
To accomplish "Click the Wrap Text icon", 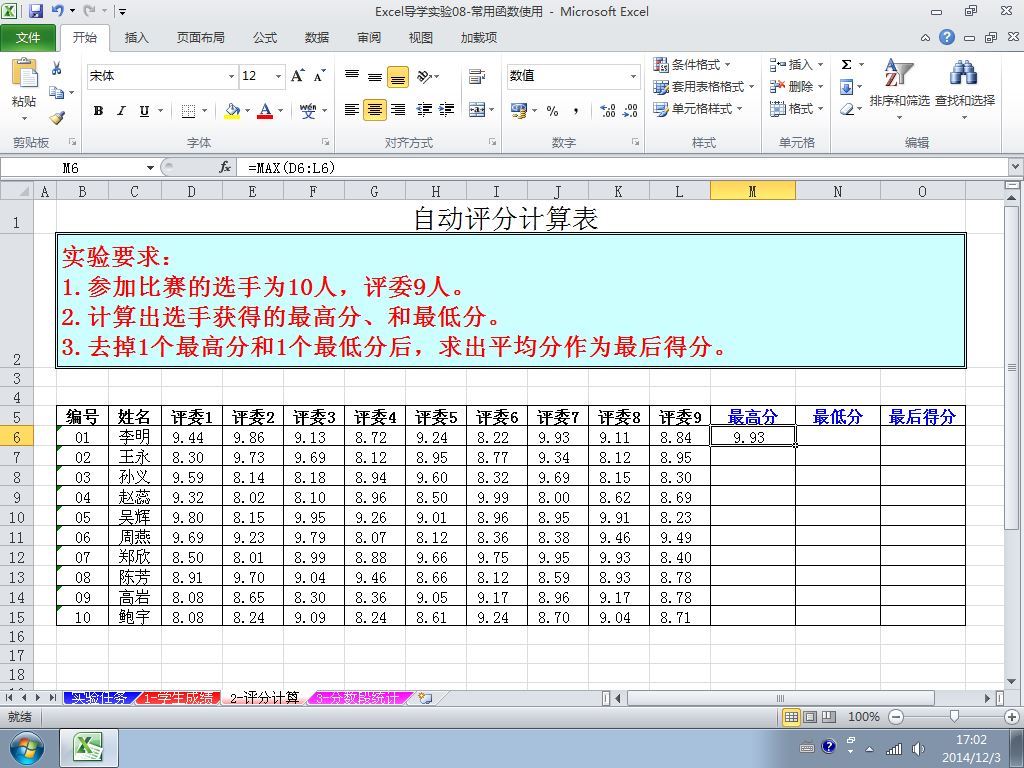I will pos(477,76).
